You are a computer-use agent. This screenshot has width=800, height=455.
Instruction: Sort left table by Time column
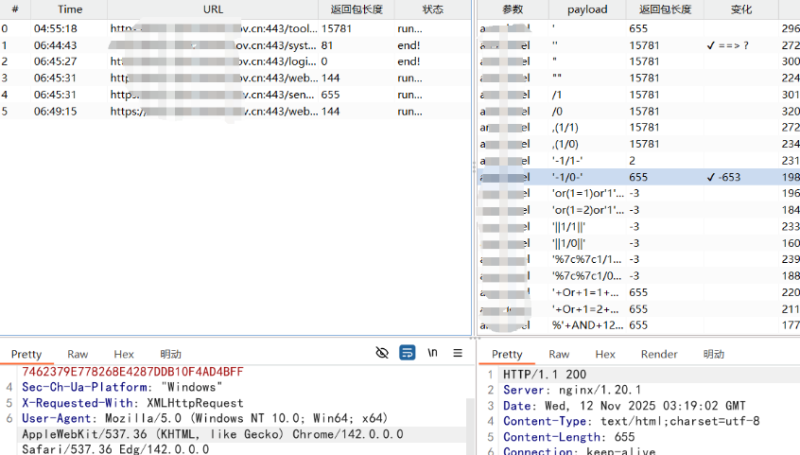[x=69, y=9]
